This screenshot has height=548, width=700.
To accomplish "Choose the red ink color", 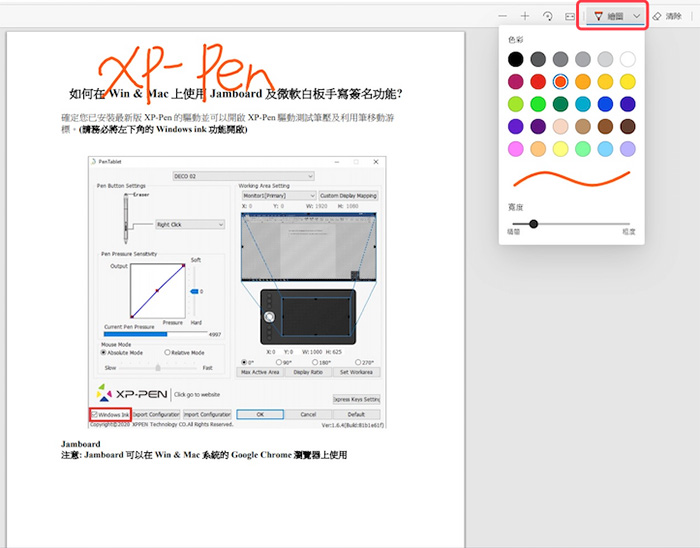I will point(538,82).
